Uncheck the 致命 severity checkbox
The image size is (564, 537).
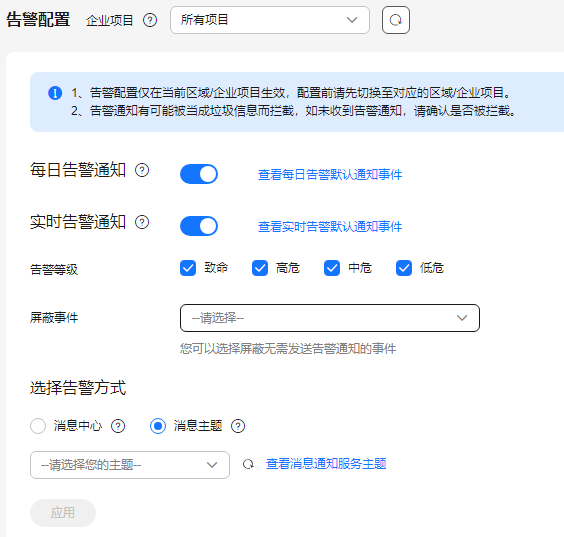click(x=188, y=268)
